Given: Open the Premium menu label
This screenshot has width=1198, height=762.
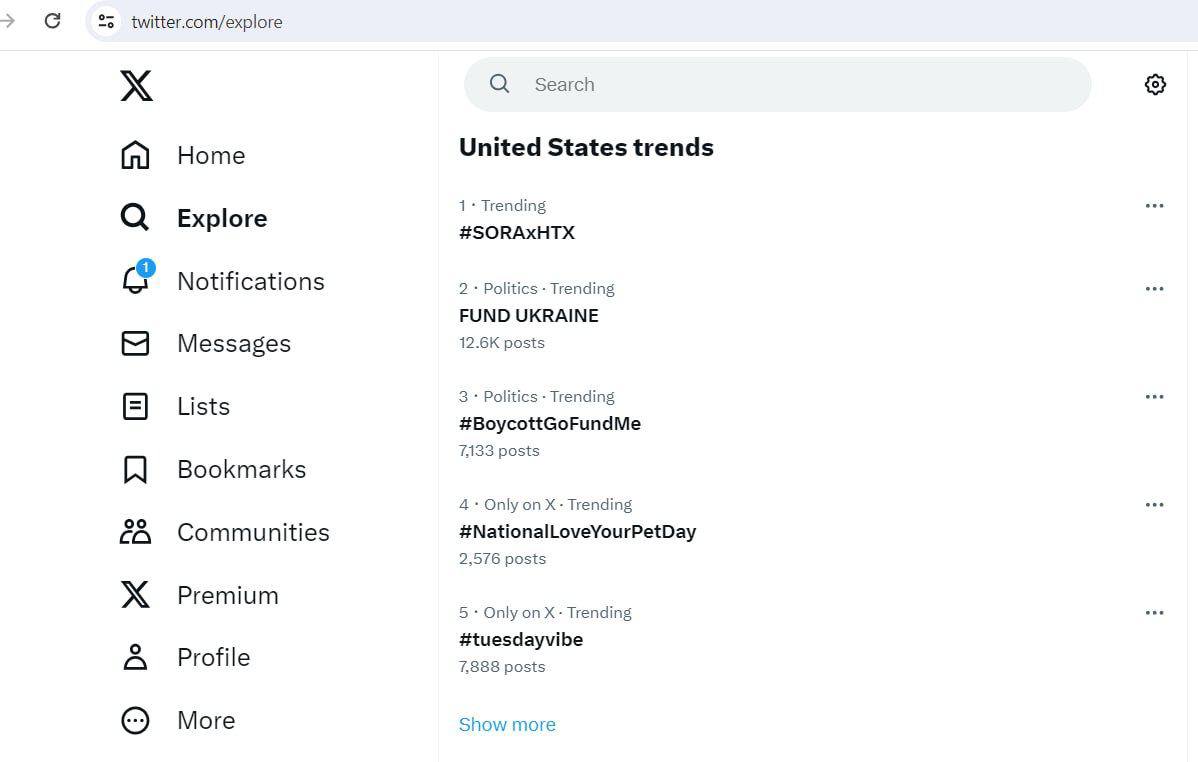Looking at the screenshot, I should (228, 595).
